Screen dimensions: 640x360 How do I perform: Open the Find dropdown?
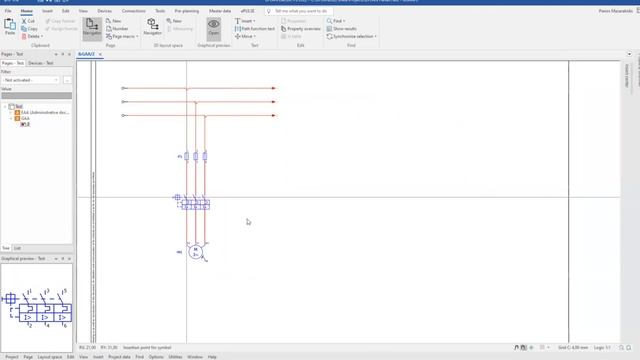tap(336, 21)
